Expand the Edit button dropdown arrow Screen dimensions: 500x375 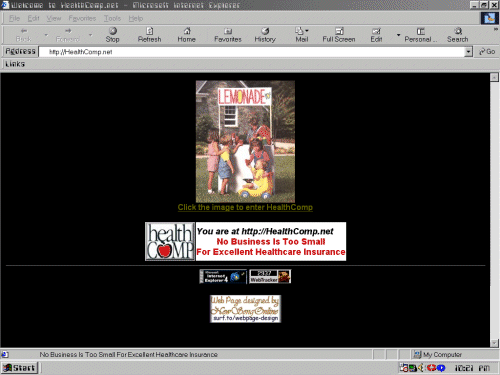coord(398,35)
